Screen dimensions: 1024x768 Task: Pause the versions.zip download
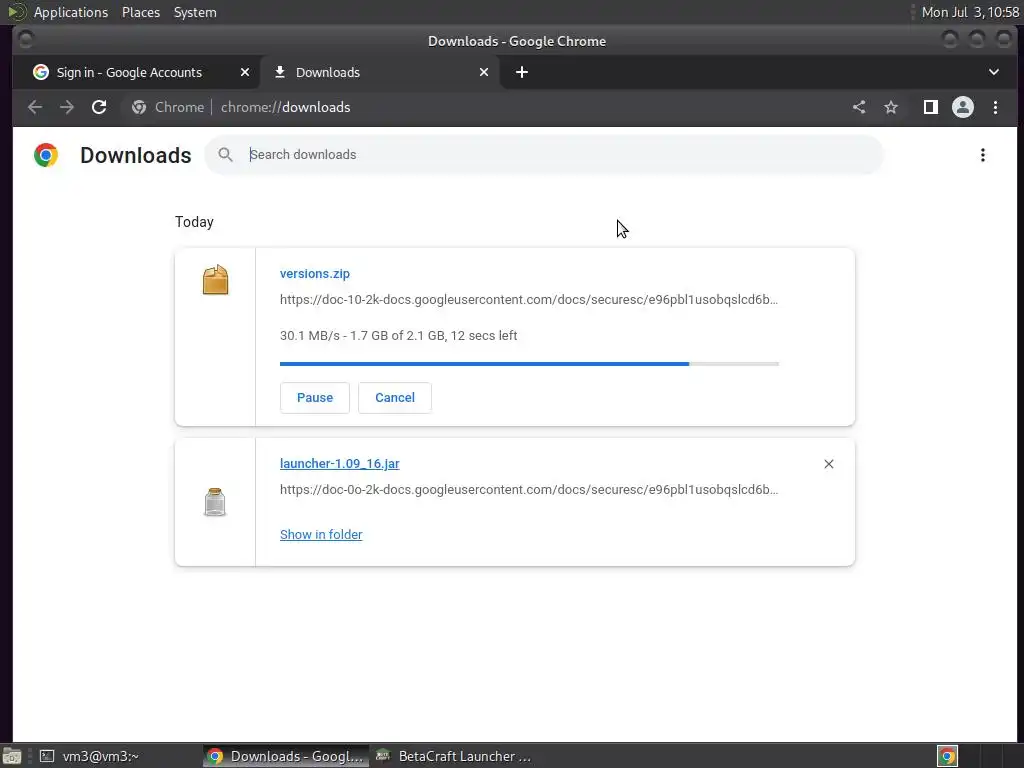coord(315,398)
